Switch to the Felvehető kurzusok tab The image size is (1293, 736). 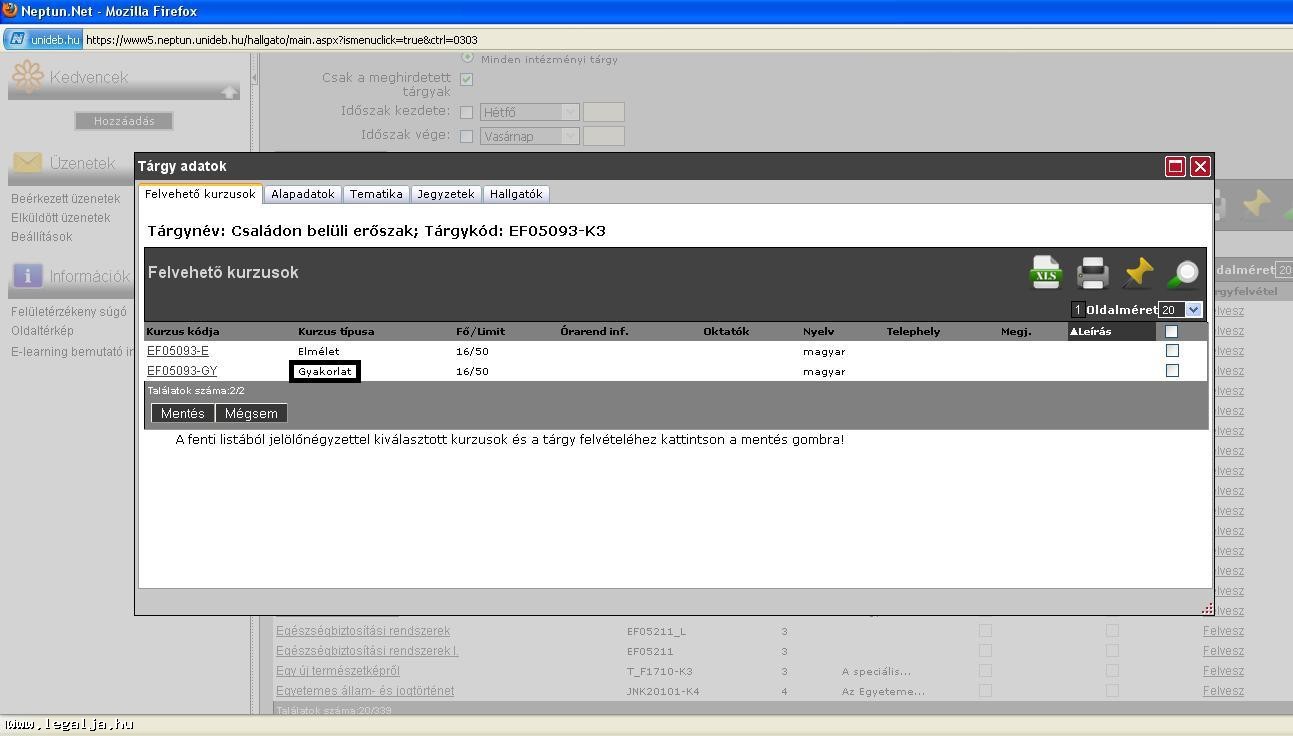200,194
